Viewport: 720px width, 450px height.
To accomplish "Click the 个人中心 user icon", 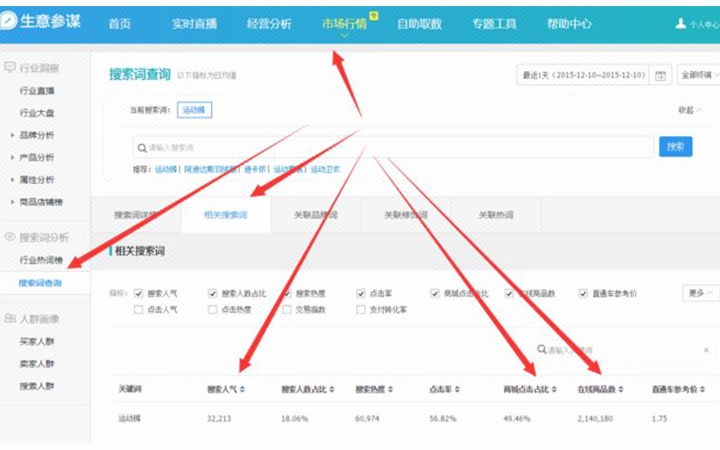I will (x=681, y=23).
